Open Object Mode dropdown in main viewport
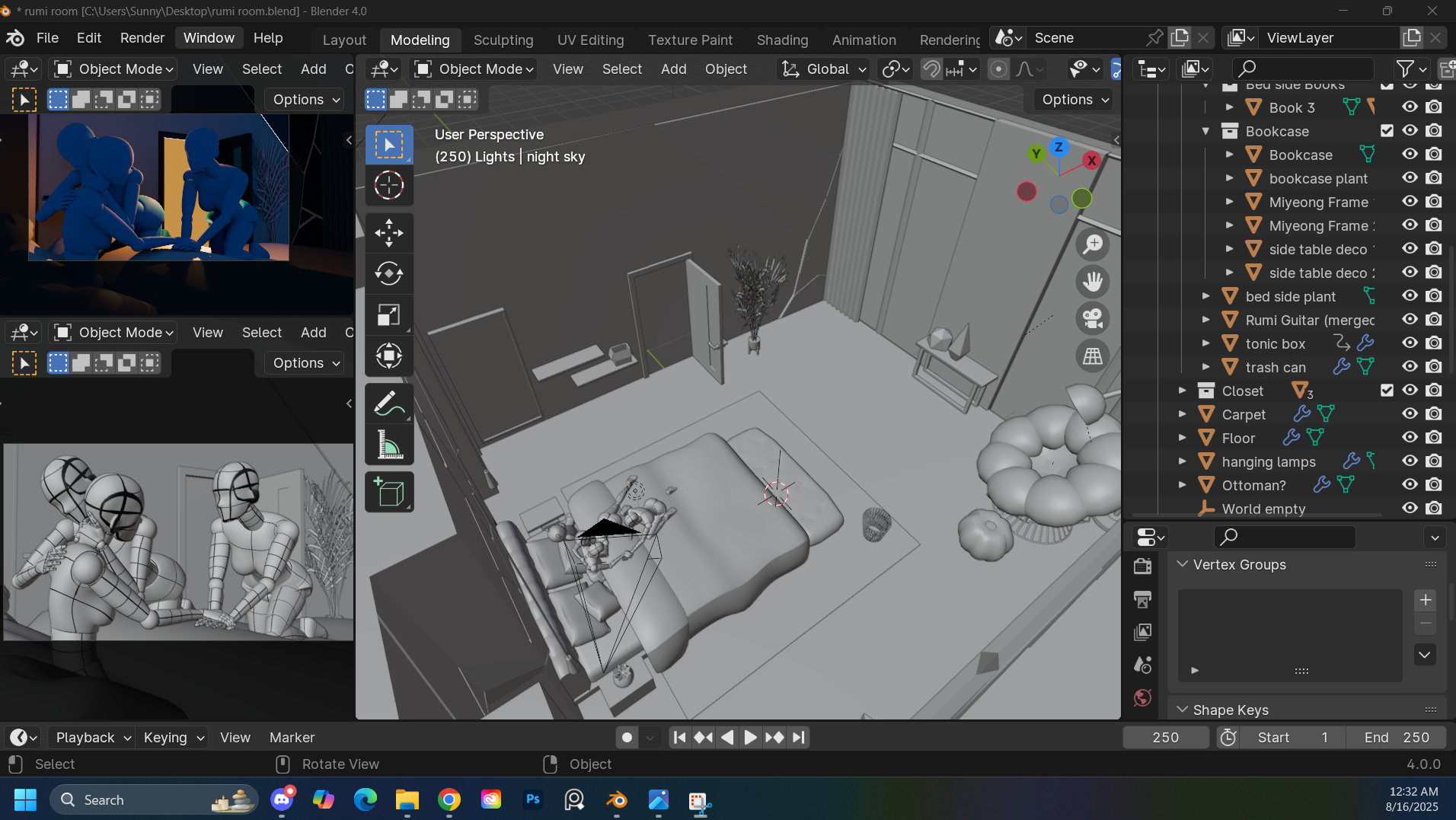Viewport: 1456px width, 820px height. pos(473,69)
